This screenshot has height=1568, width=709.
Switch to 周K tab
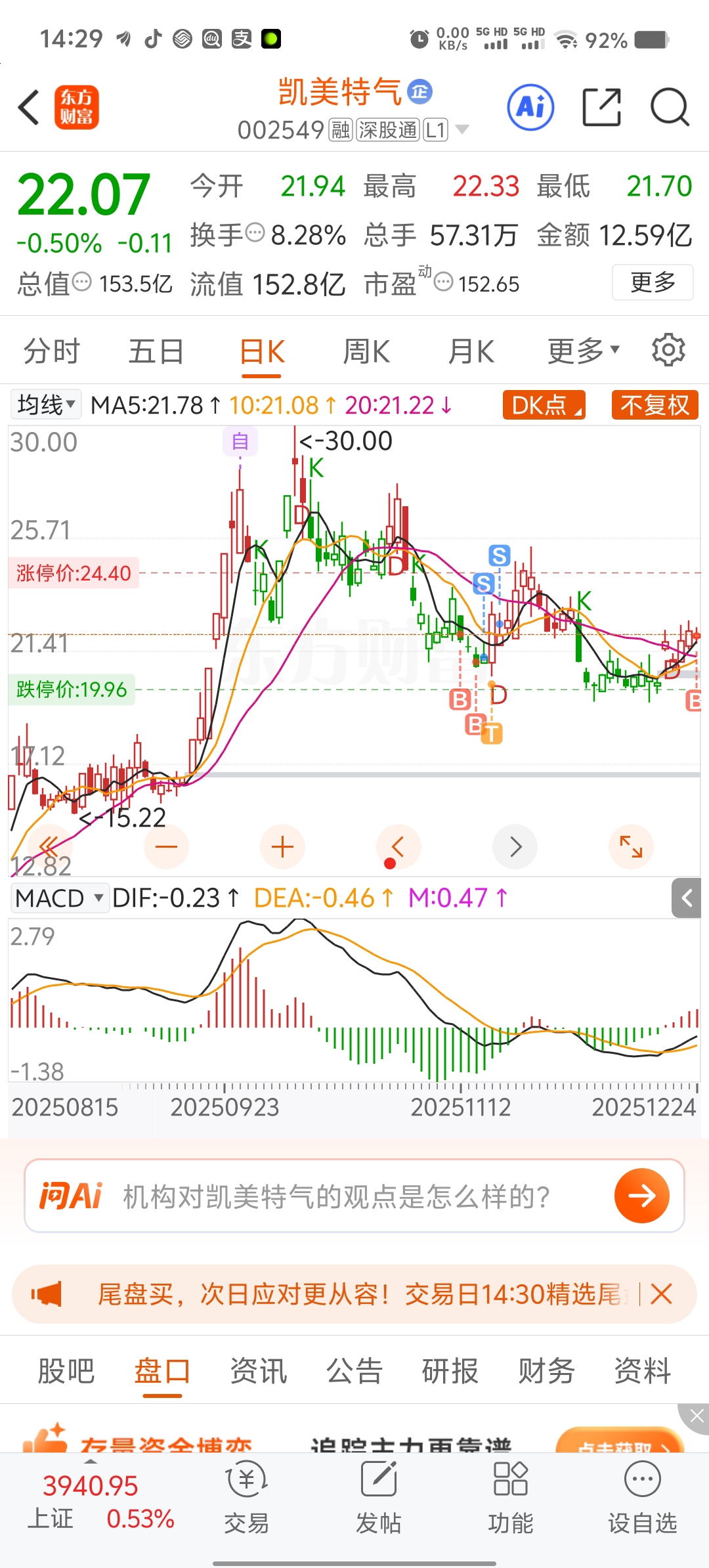click(366, 351)
